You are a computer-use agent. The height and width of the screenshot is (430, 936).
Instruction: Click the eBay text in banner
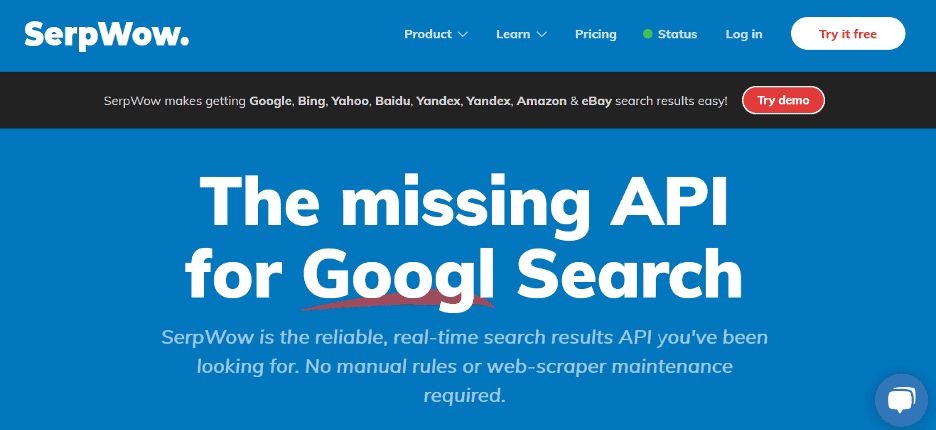[596, 101]
